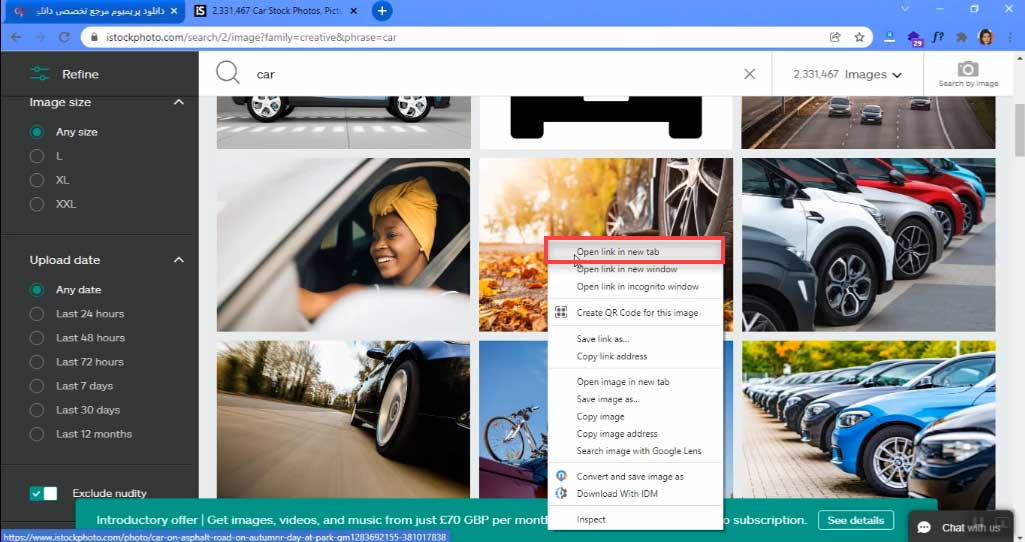This screenshot has height=542, width=1025.
Task: Choose Inspect in context menu
Action: tap(635, 519)
